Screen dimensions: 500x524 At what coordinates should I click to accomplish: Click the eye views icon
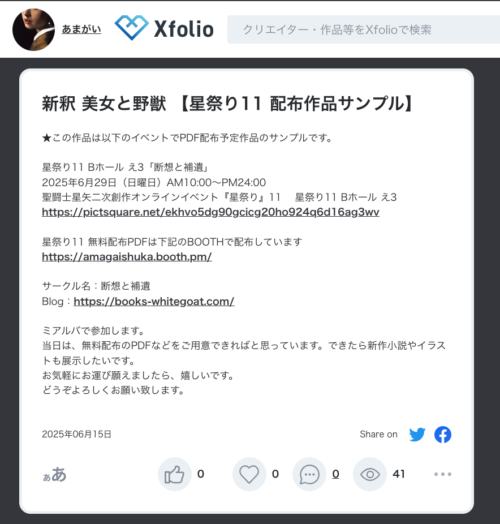370,474
